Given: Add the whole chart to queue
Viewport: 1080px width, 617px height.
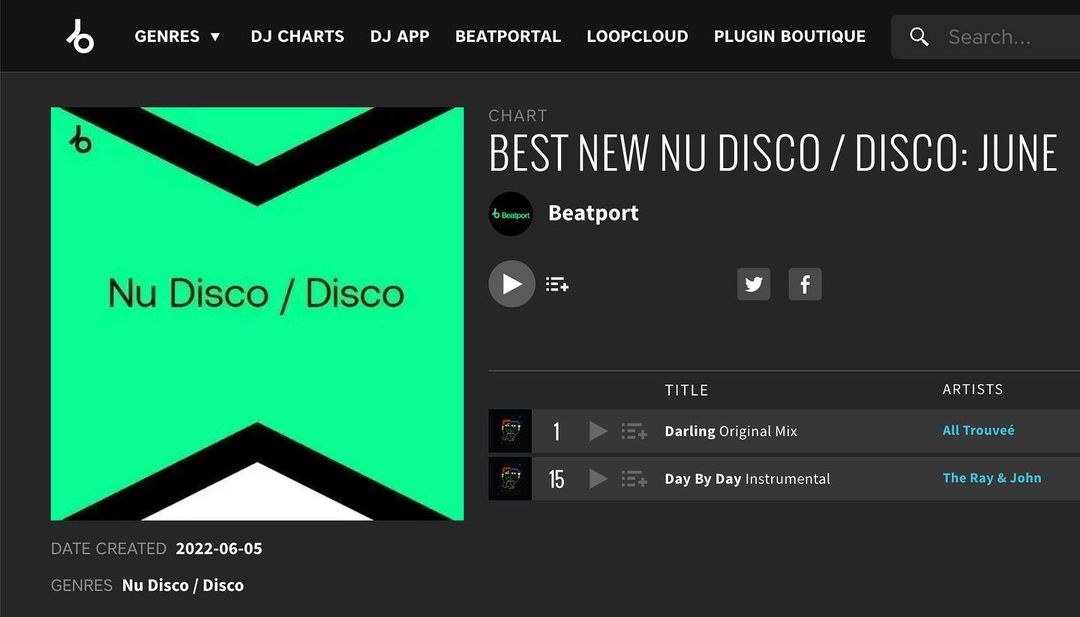Looking at the screenshot, I should click(557, 284).
